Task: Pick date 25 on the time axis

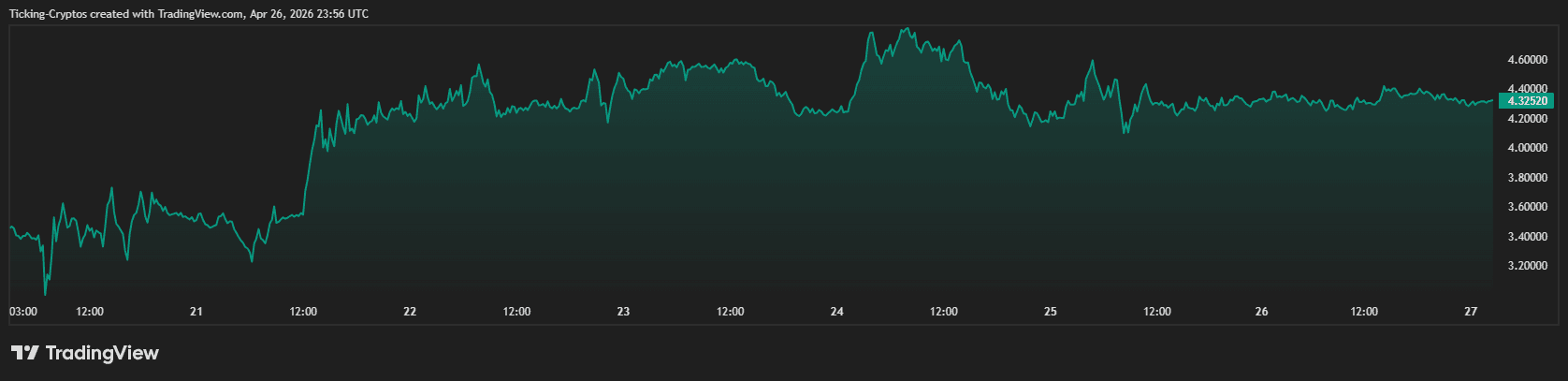Action: 1050,312
